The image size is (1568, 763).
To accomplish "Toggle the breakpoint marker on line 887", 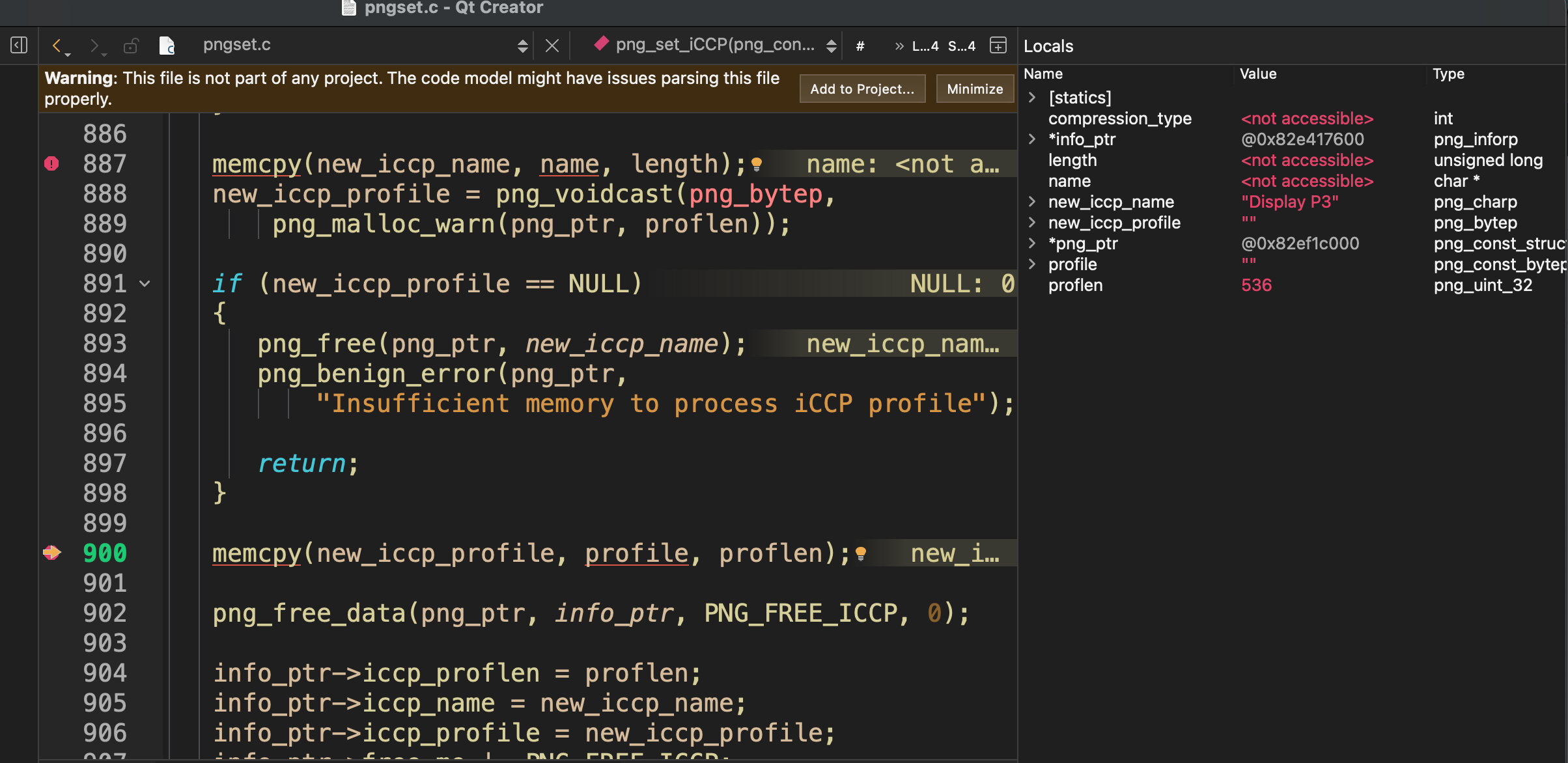I will coord(51,163).
